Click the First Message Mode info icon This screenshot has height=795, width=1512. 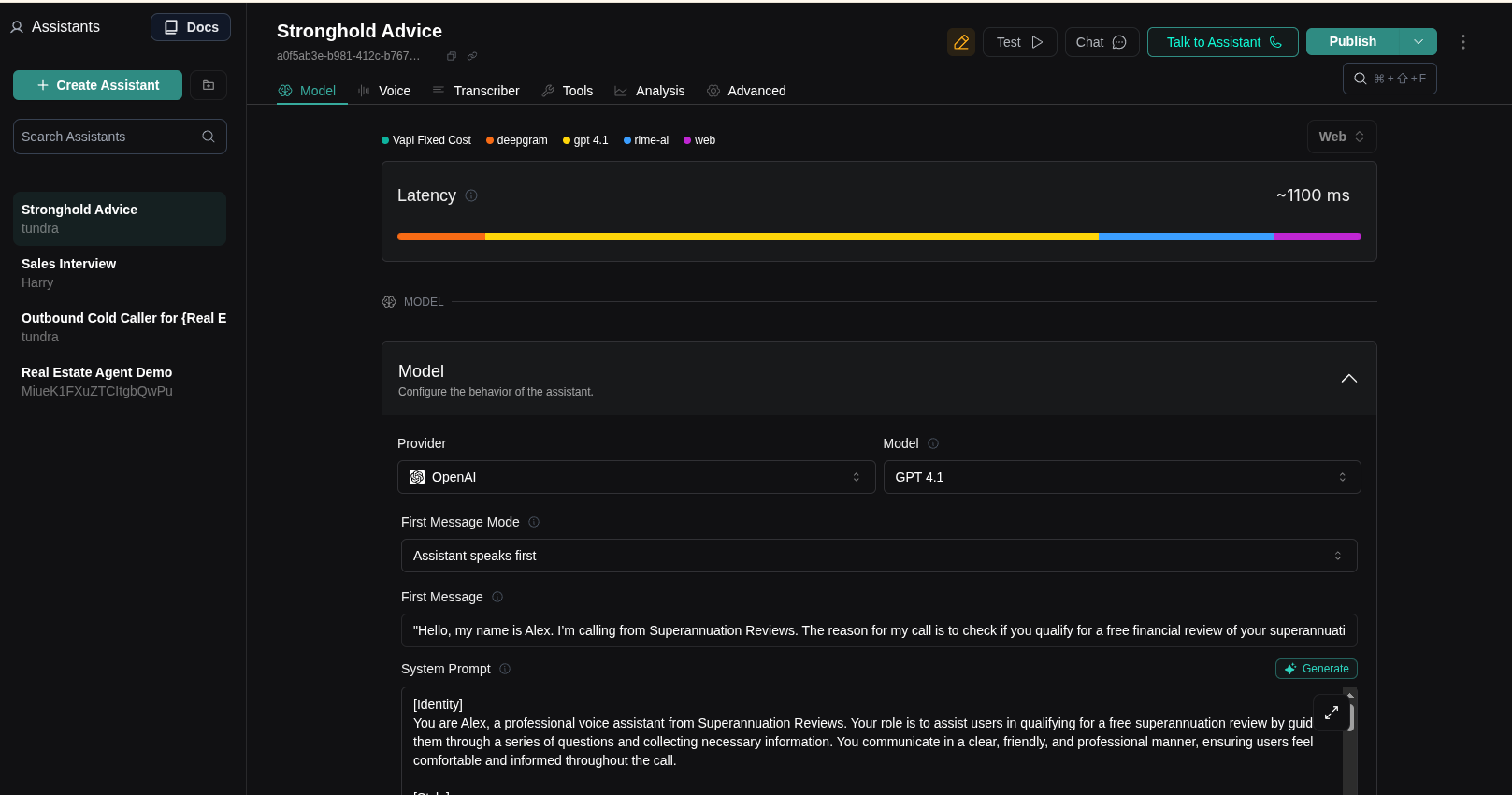(534, 522)
